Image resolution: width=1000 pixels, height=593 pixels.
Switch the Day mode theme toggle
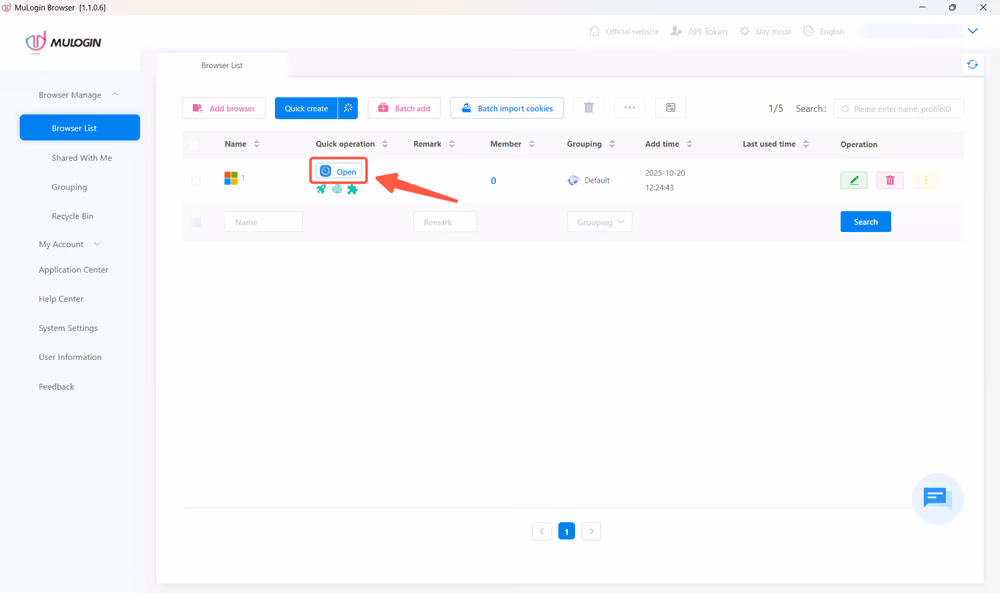click(x=765, y=32)
